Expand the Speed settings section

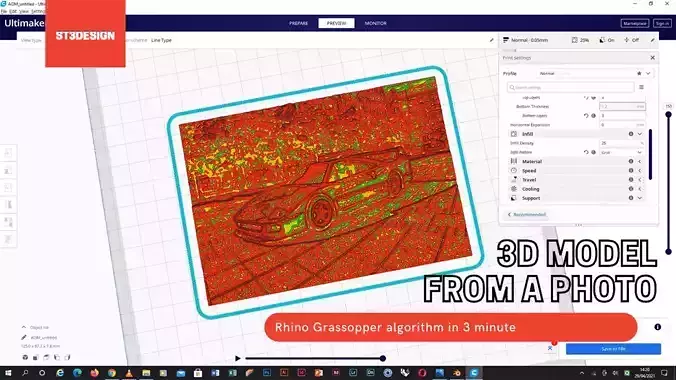[640, 171]
